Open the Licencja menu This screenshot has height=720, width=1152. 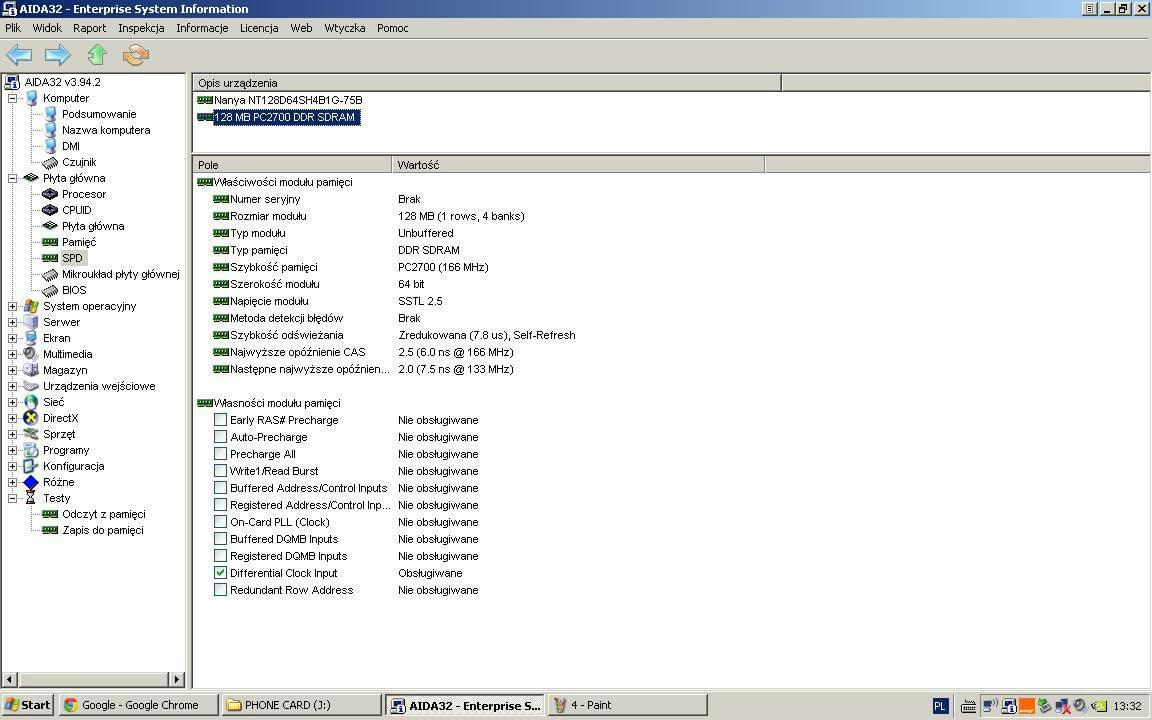click(x=259, y=28)
